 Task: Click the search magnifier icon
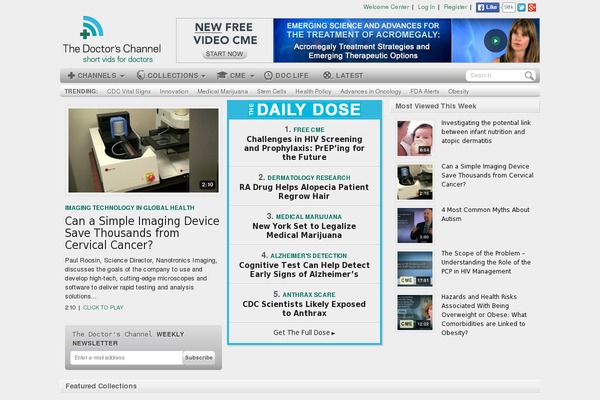[529, 75]
